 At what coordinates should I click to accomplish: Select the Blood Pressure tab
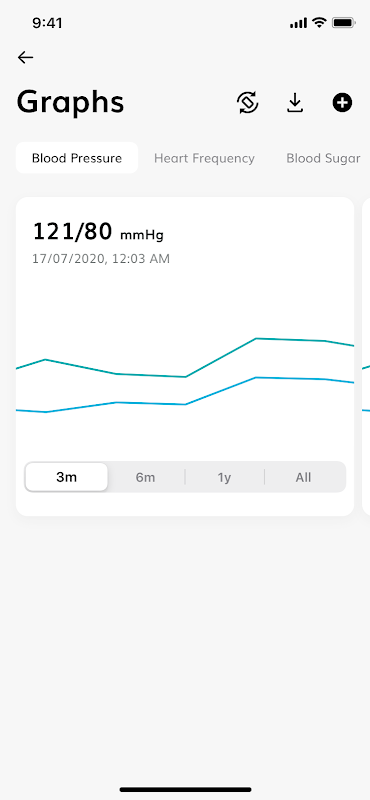click(x=77, y=158)
